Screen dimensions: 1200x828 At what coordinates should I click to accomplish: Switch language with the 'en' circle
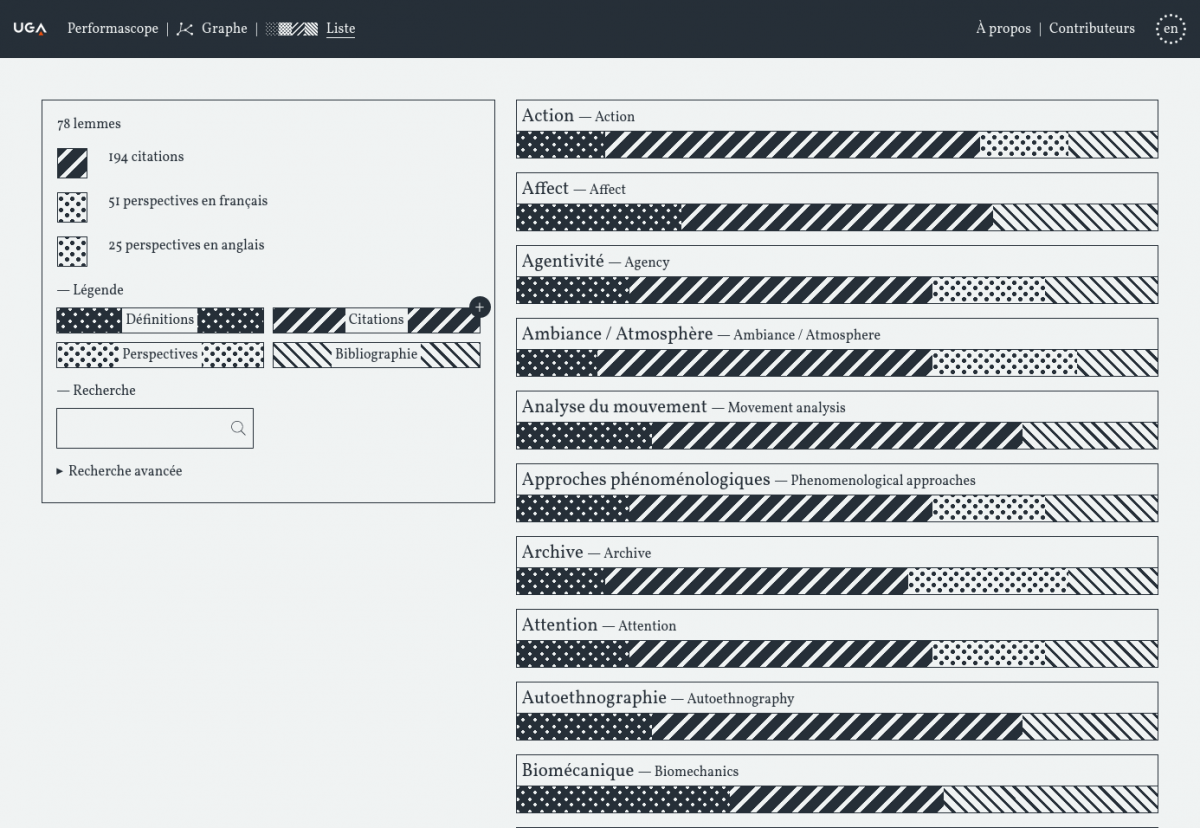tap(1170, 29)
